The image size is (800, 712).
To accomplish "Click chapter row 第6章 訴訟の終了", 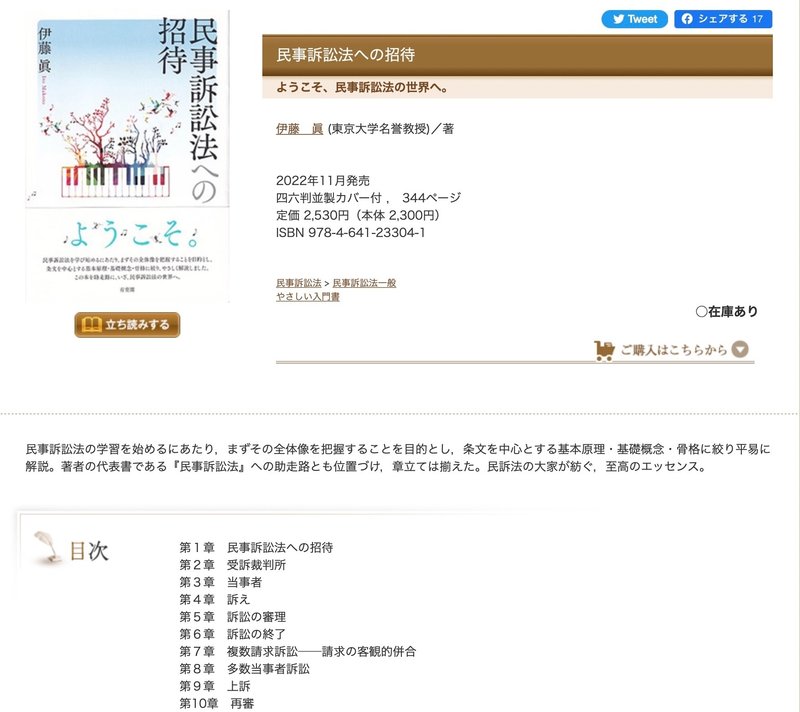I will tap(232, 634).
